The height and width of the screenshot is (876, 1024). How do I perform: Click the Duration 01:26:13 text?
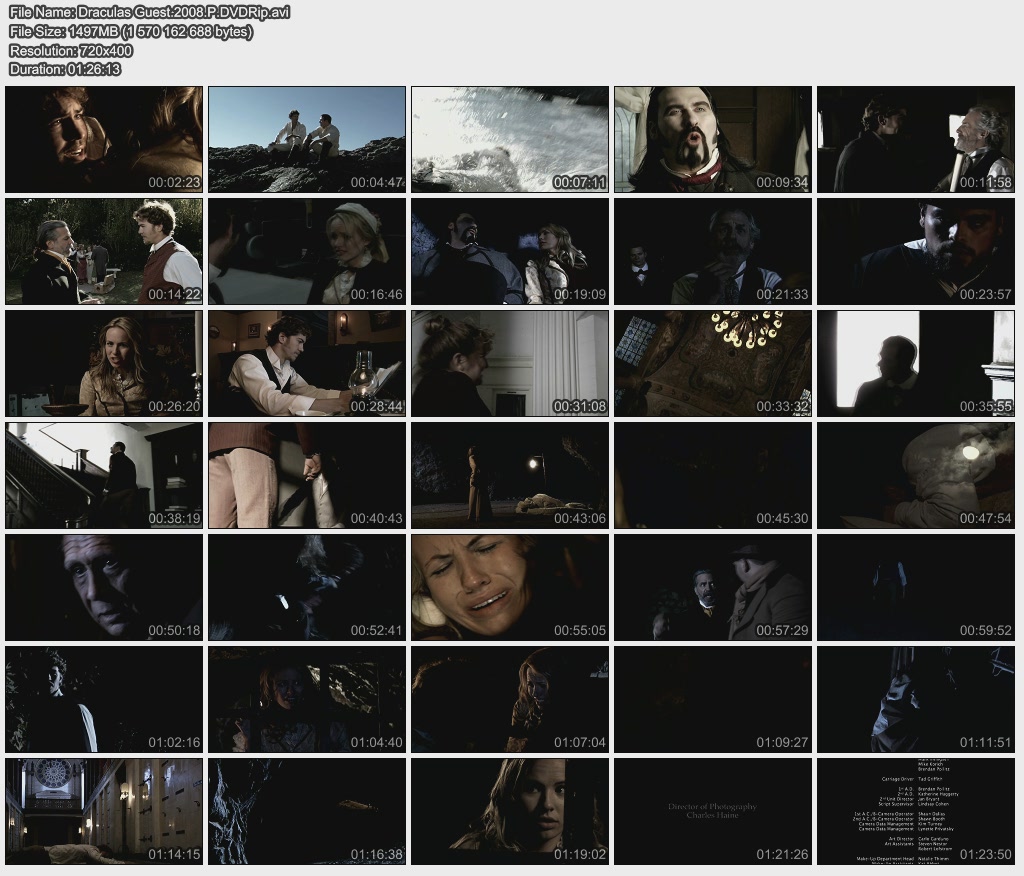tap(65, 69)
